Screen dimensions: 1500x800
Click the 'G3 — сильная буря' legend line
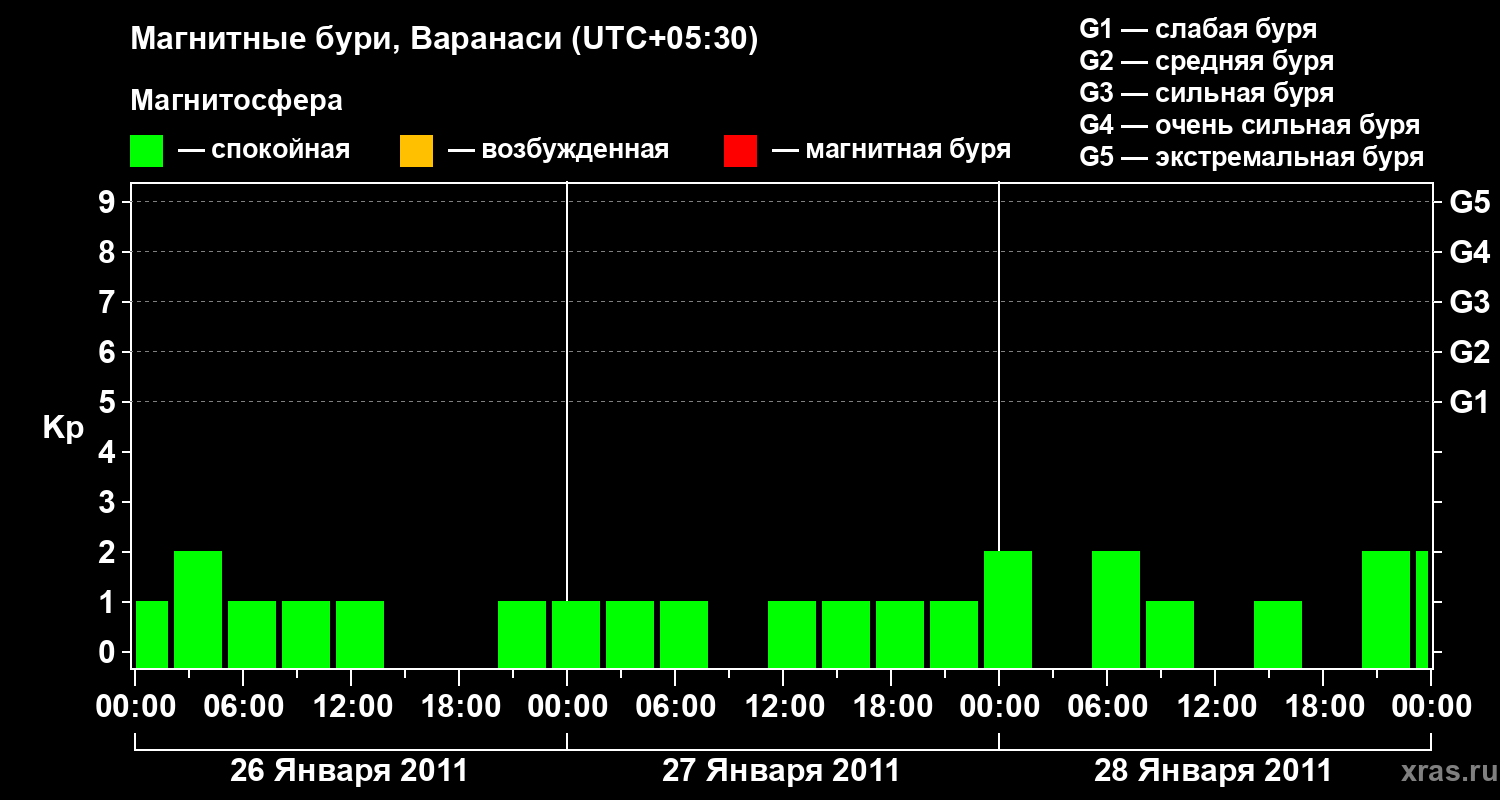click(x=1206, y=93)
